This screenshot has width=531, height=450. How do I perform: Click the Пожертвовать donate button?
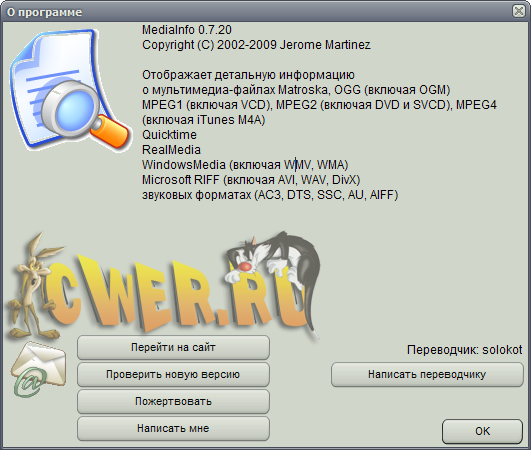(x=173, y=402)
